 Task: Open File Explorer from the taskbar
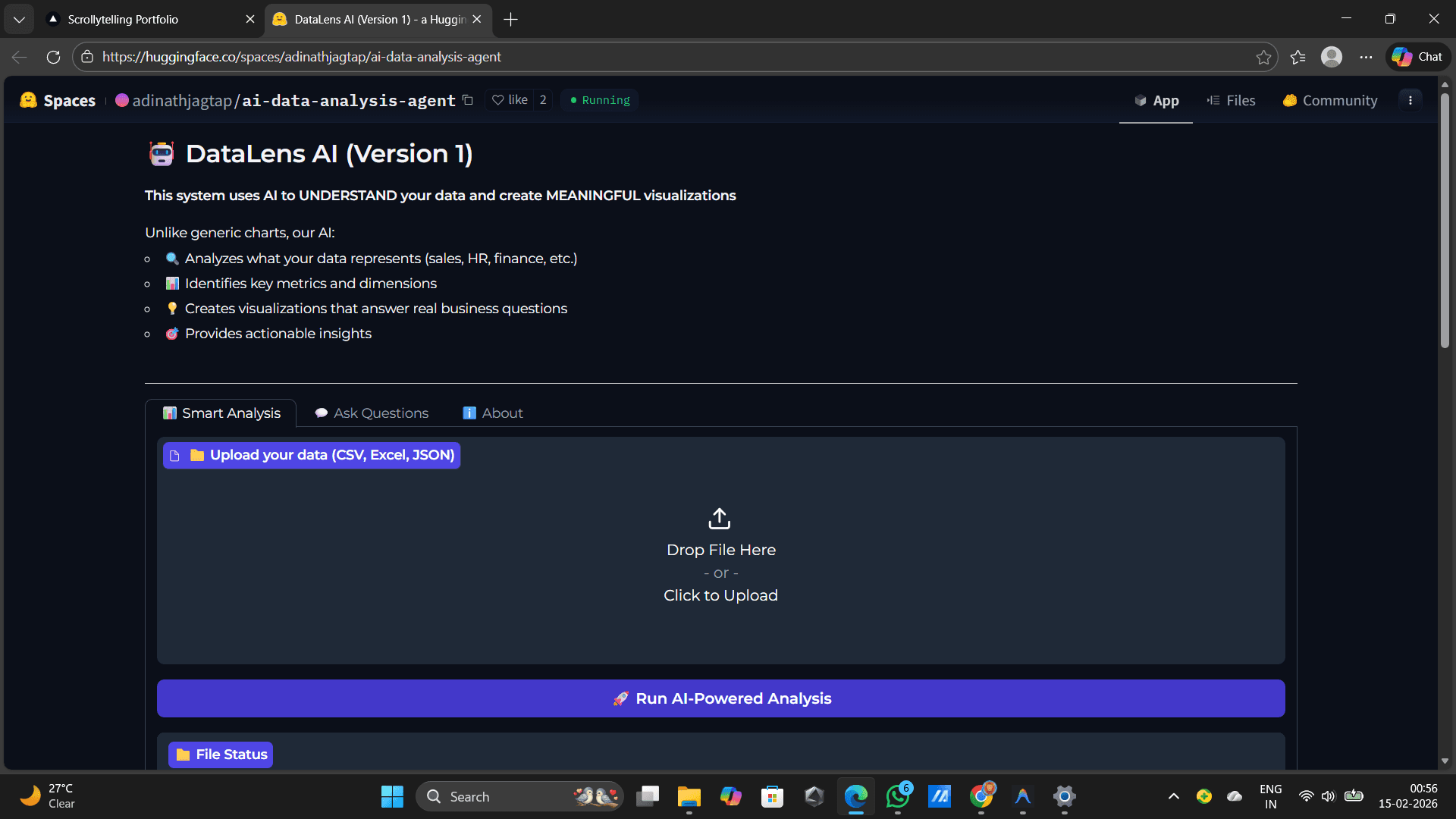tap(689, 796)
